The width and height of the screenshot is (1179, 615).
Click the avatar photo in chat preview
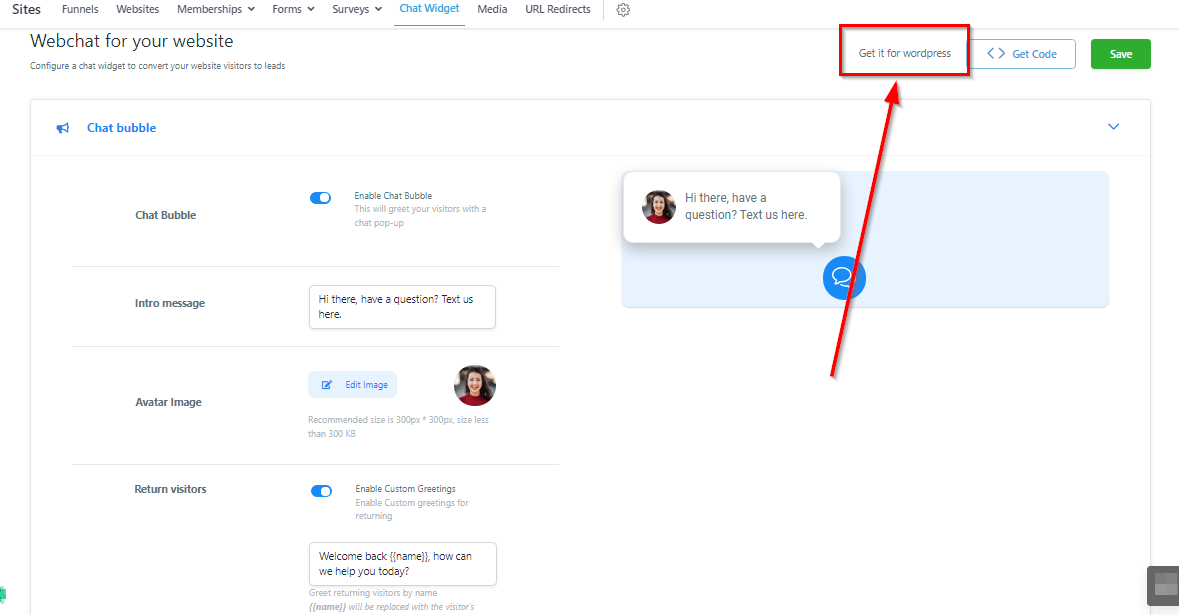click(659, 207)
